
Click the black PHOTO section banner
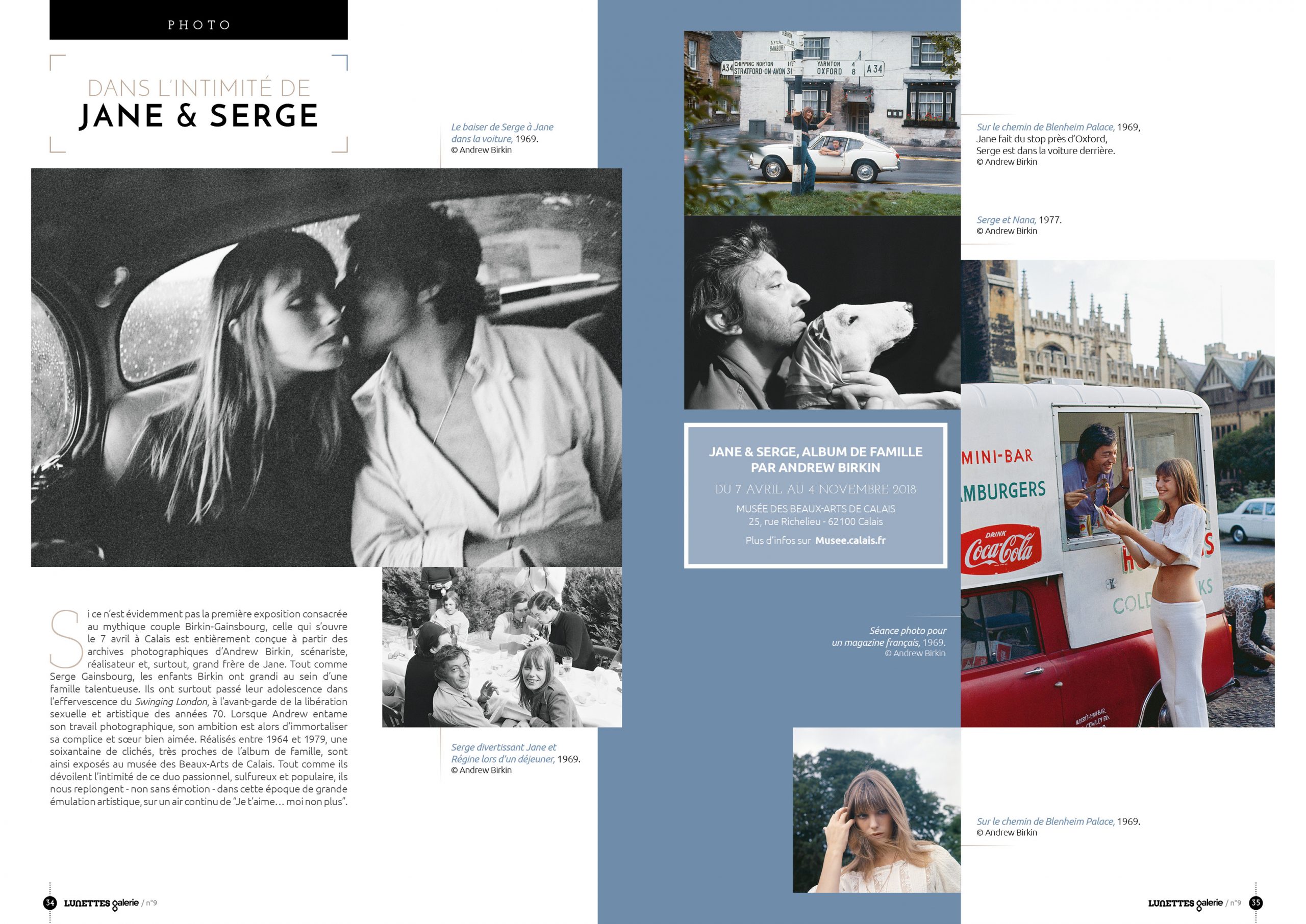[198, 20]
